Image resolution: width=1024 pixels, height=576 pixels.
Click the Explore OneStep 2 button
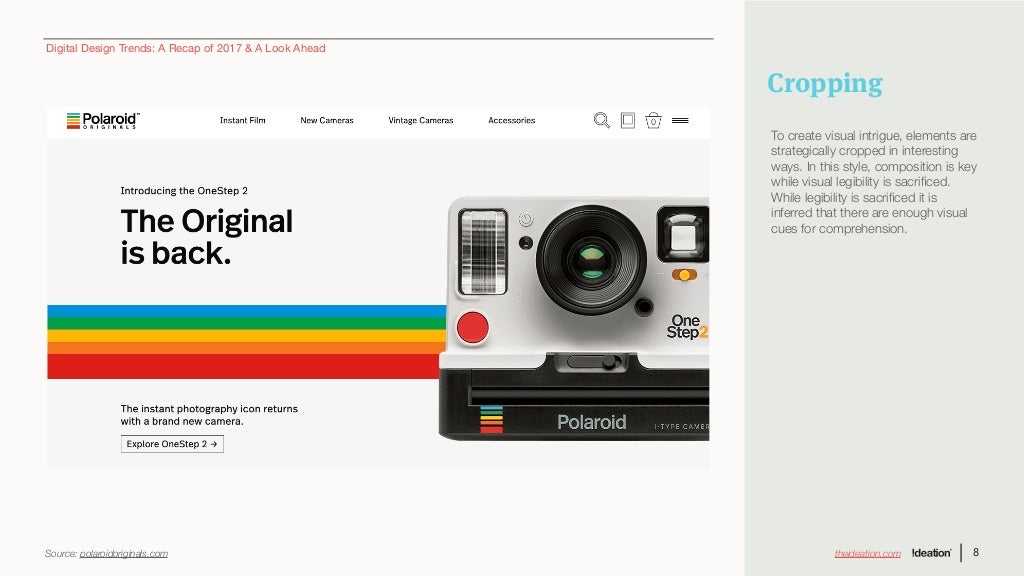[x=172, y=444]
